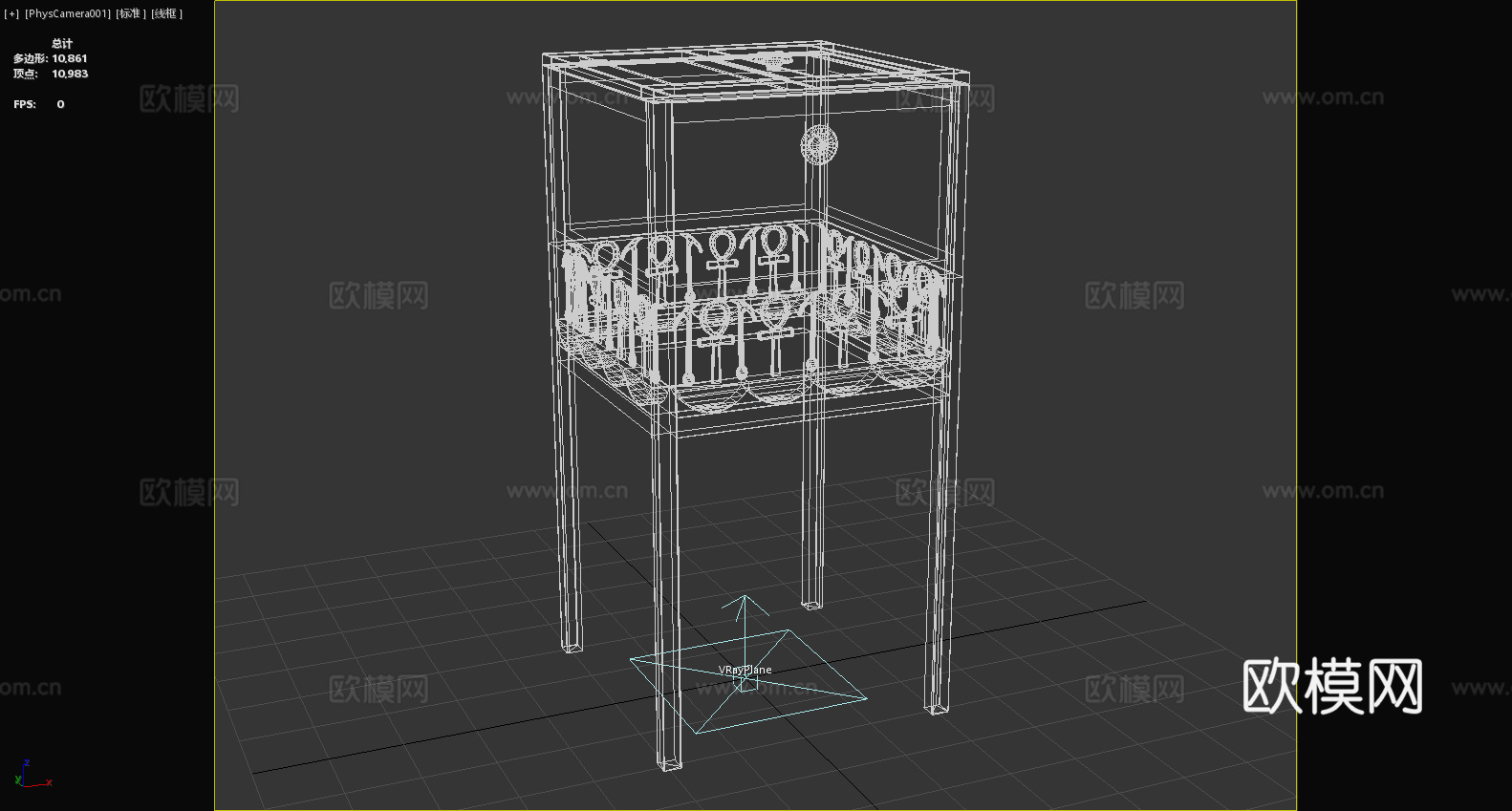The width and height of the screenshot is (1512, 811).
Task: Open the 线框 wireframe display mode menu
Action: coord(166,13)
